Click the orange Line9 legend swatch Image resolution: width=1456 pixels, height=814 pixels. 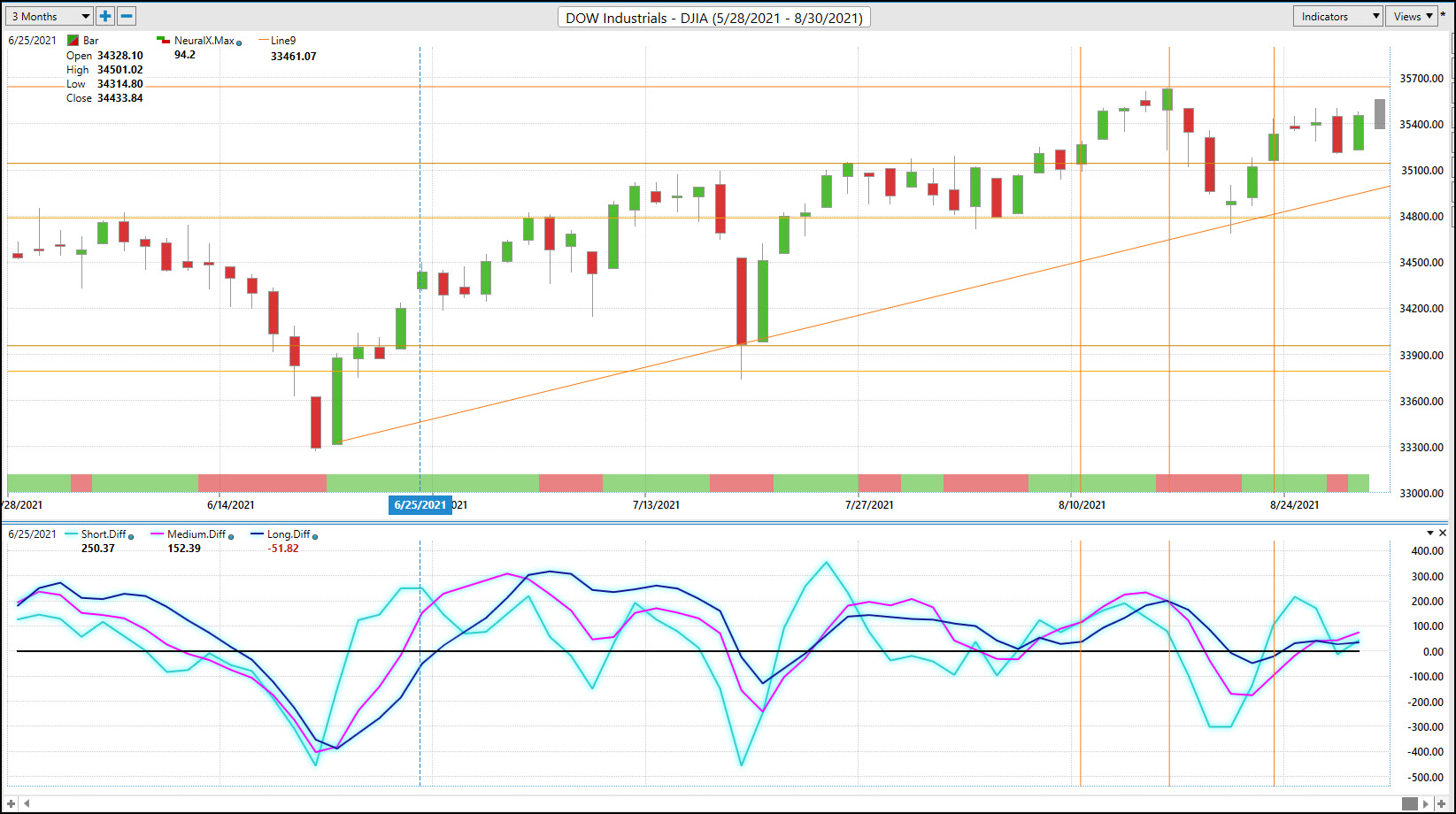(x=263, y=40)
